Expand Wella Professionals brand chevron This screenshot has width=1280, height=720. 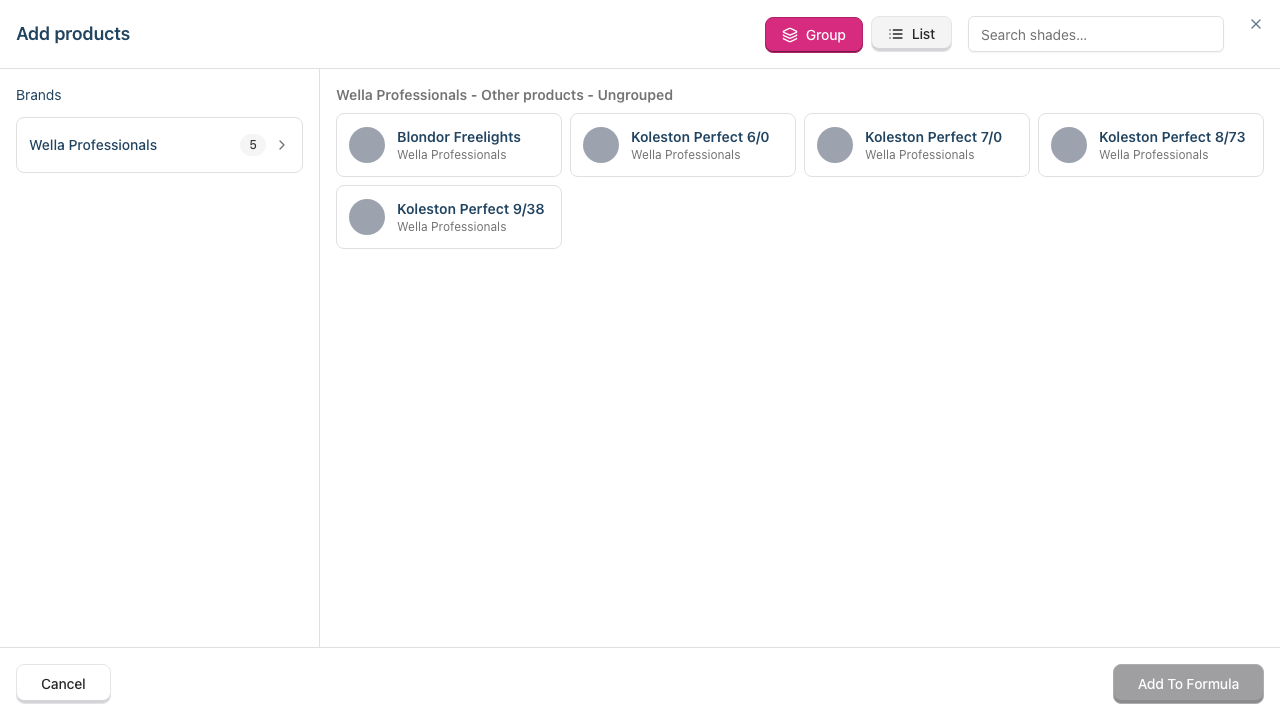[282, 145]
